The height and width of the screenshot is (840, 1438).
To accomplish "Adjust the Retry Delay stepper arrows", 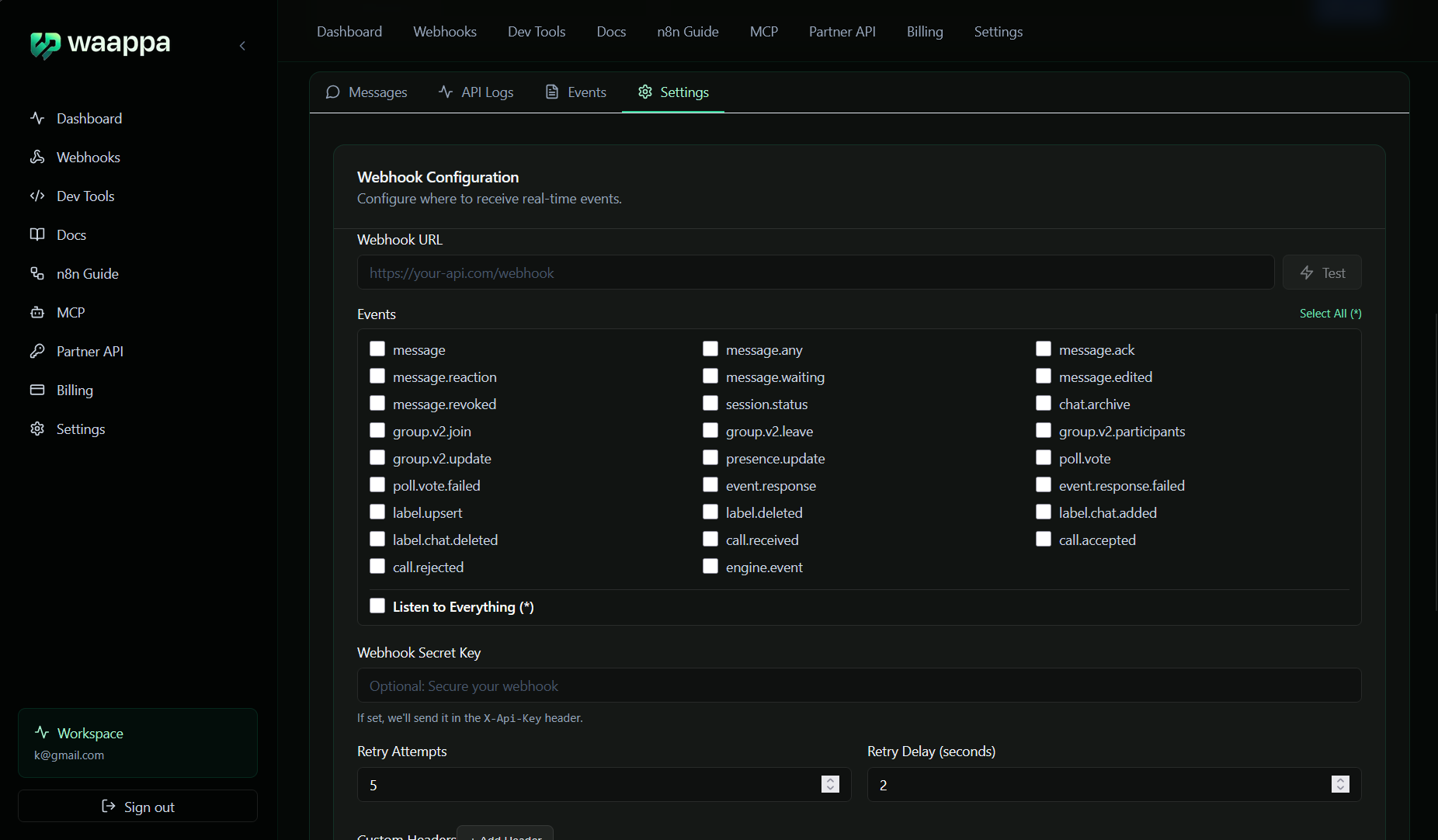I will pyautogui.click(x=1340, y=784).
